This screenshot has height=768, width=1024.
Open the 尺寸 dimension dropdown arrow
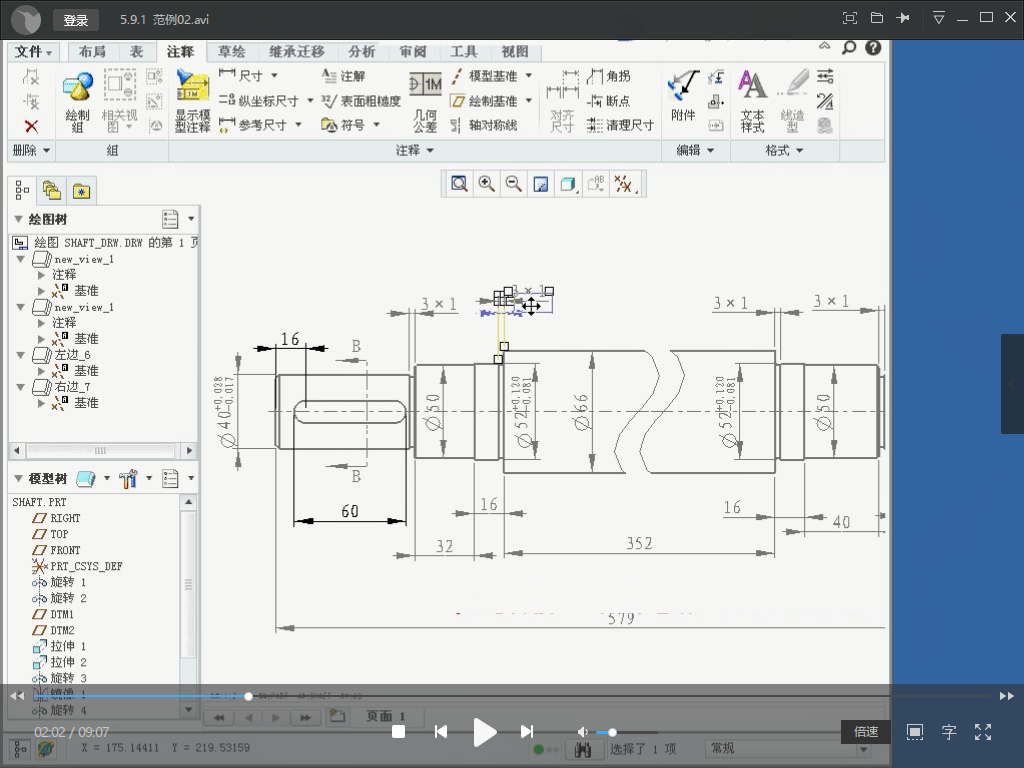click(x=274, y=76)
